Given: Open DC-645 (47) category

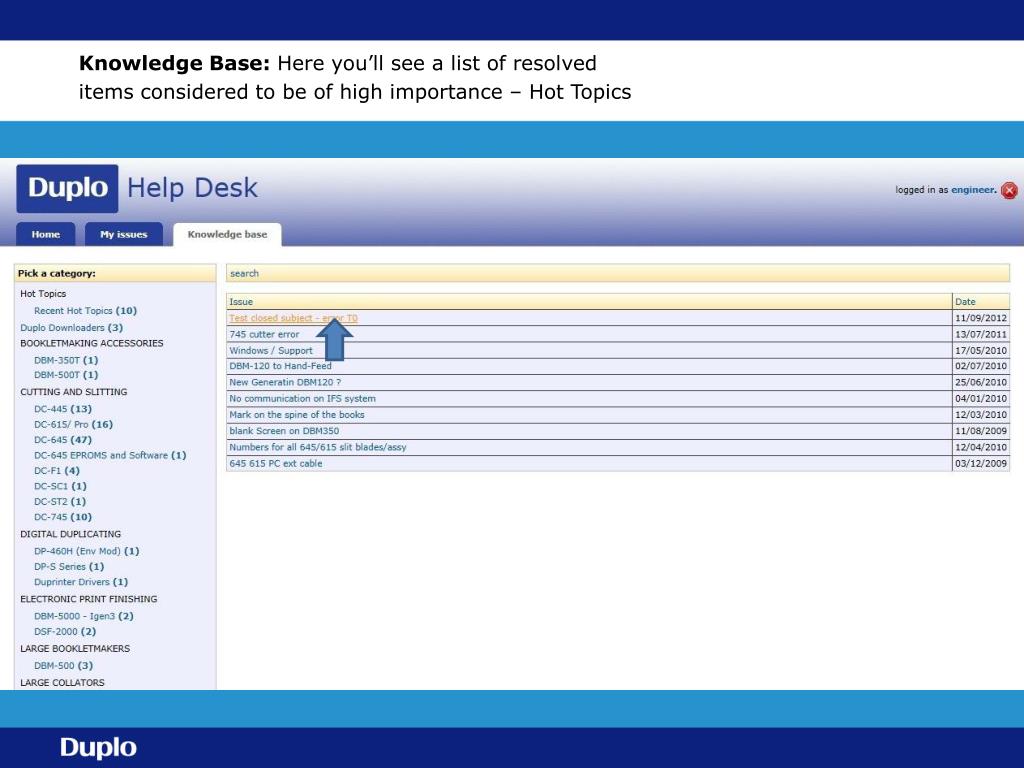Looking at the screenshot, I should [63, 440].
